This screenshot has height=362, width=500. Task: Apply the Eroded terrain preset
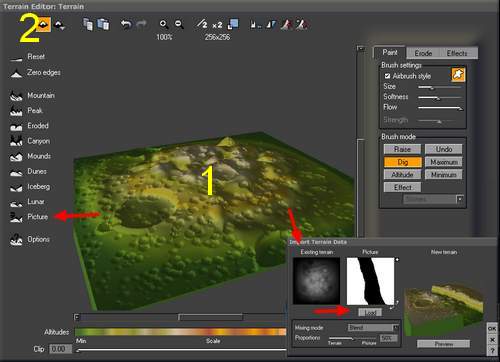click(29, 126)
